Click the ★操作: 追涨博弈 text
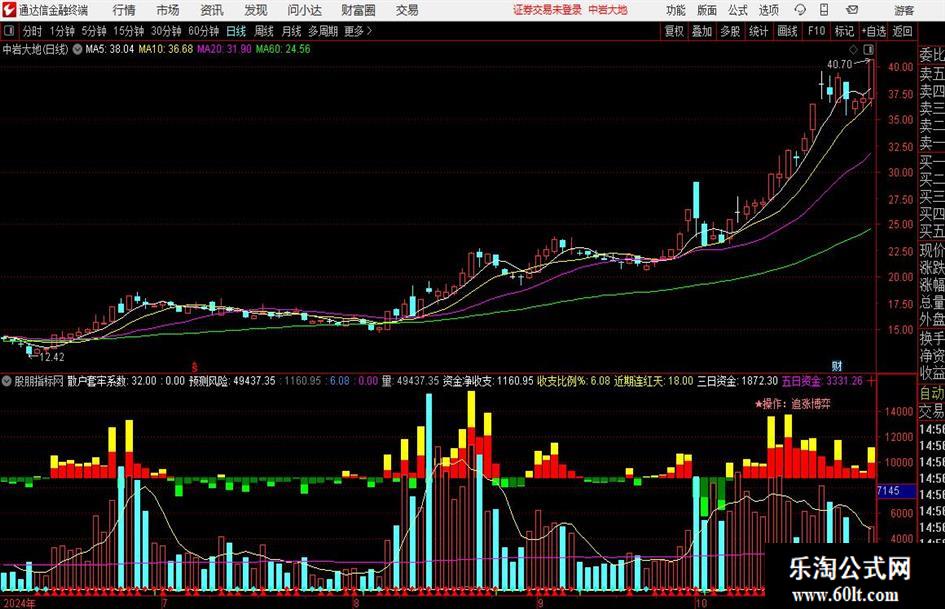This screenshot has height=609, width=945. (793, 404)
